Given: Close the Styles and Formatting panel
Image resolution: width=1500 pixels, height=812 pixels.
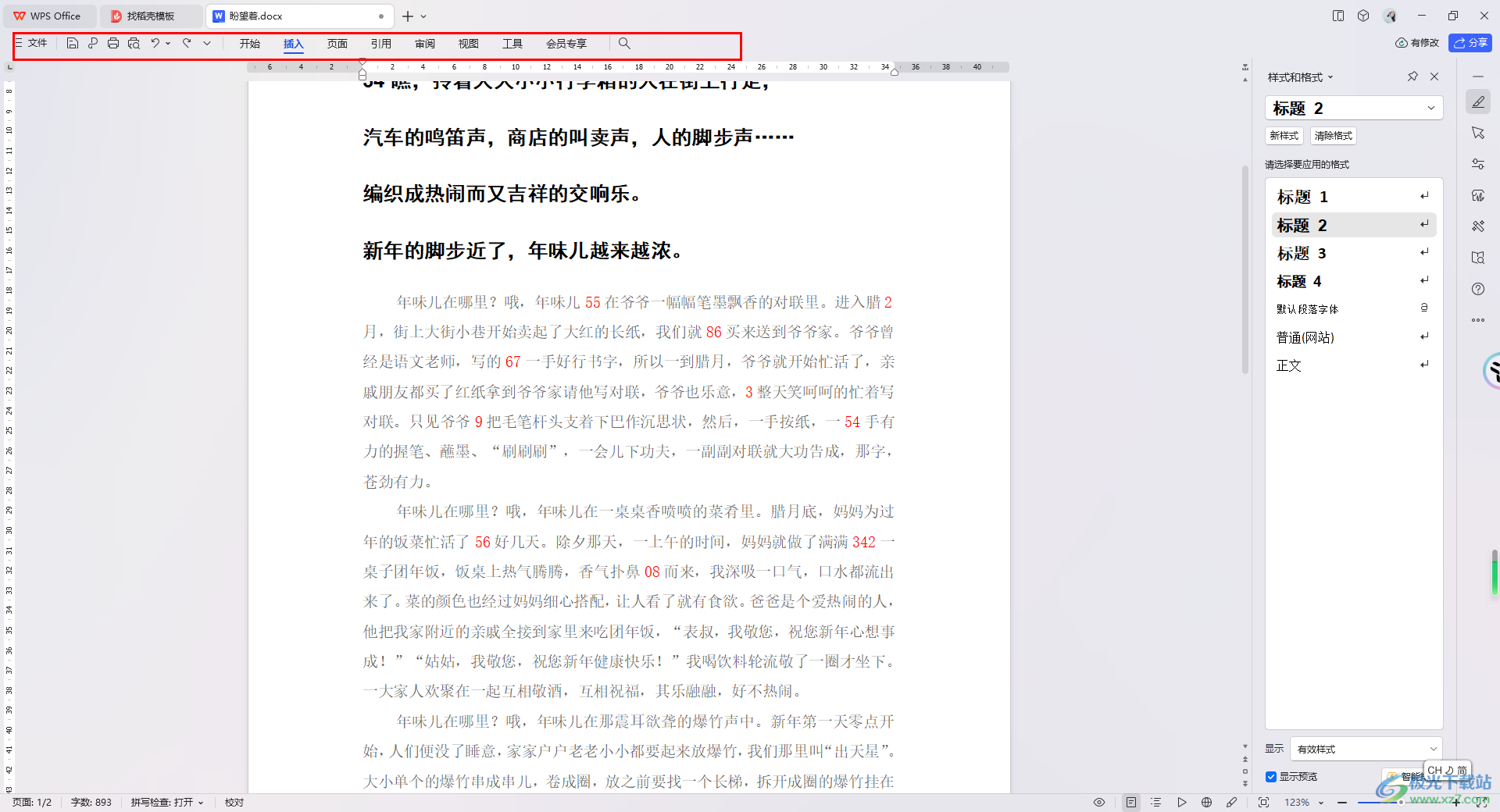Looking at the screenshot, I should [1434, 77].
